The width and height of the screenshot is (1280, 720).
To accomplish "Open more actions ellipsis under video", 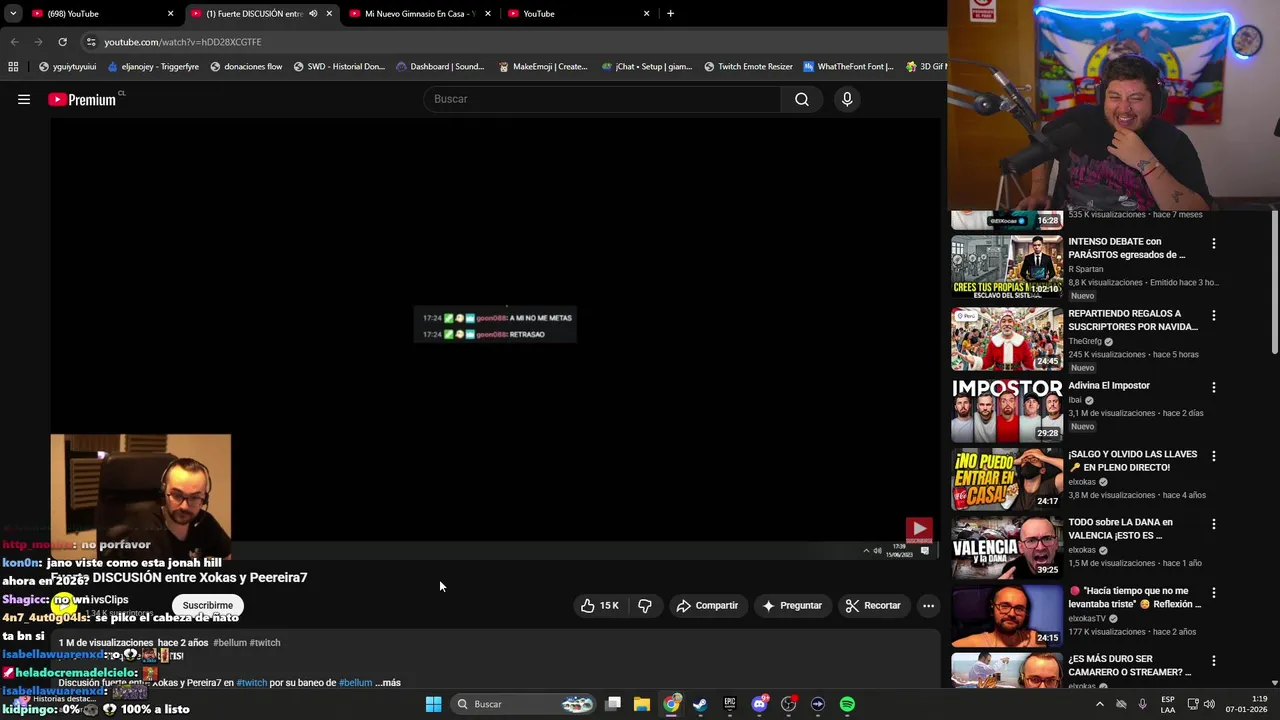I will (928, 605).
